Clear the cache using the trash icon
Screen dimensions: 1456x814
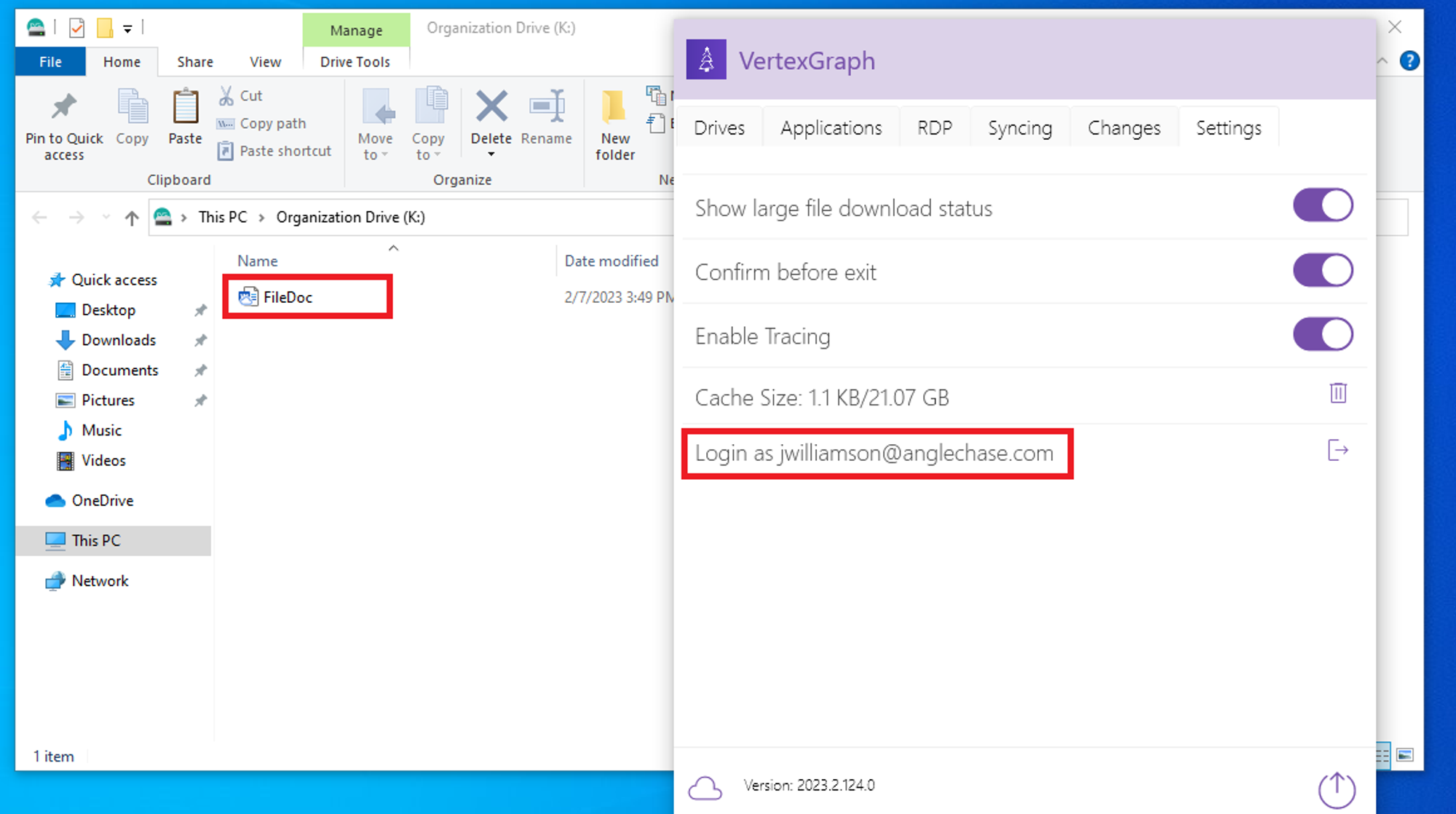click(1338, 394)
